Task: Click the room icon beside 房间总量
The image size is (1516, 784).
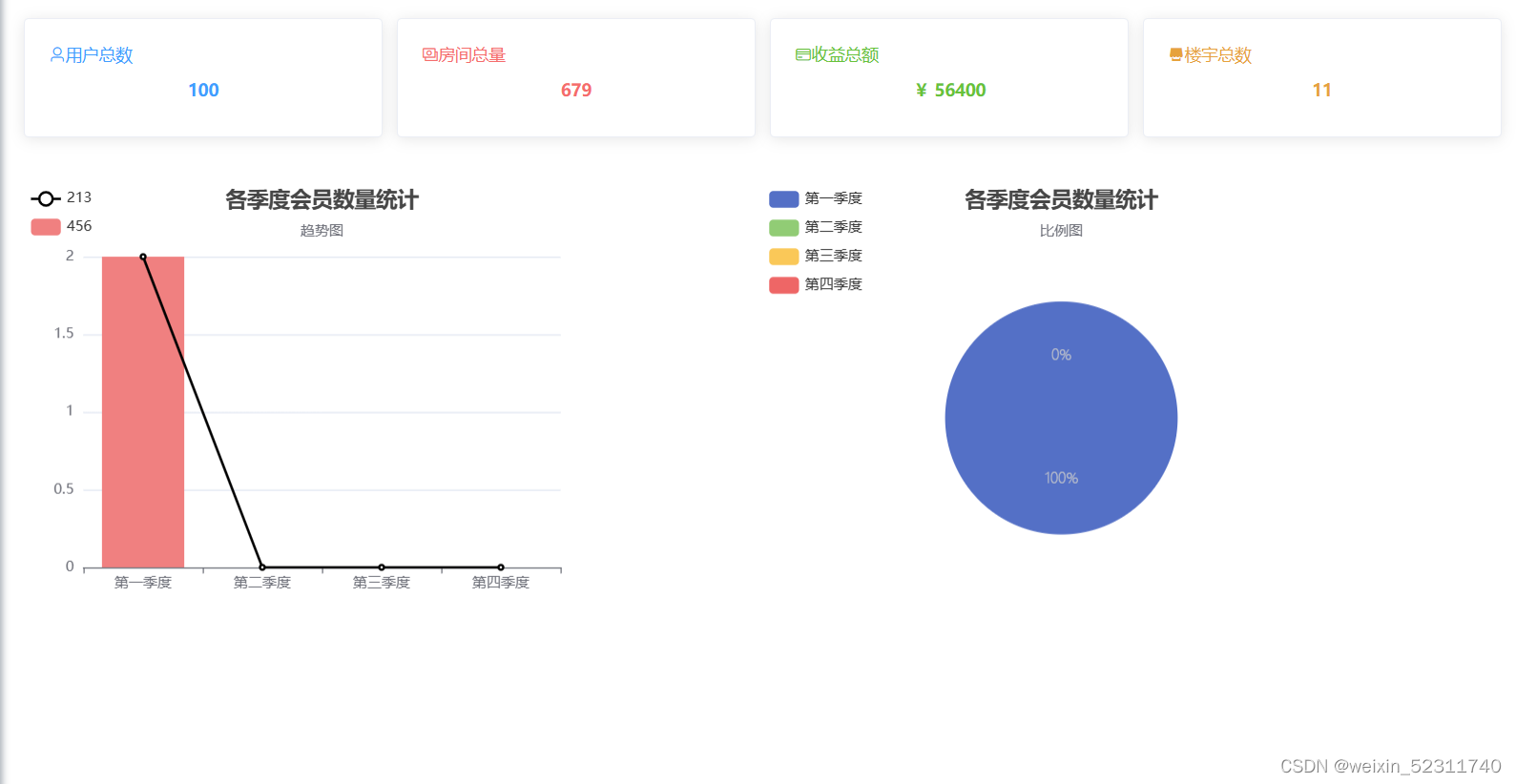Action: (429, 55)
